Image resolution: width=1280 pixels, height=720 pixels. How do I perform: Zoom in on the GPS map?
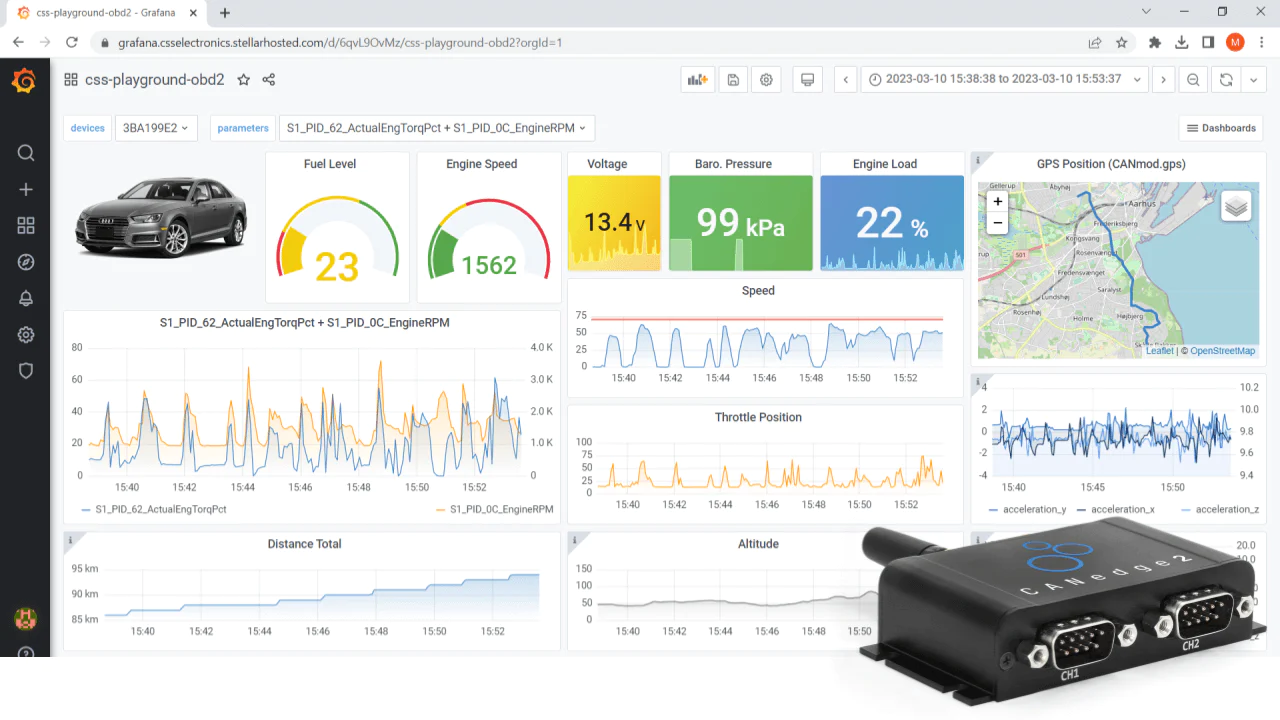997,201
